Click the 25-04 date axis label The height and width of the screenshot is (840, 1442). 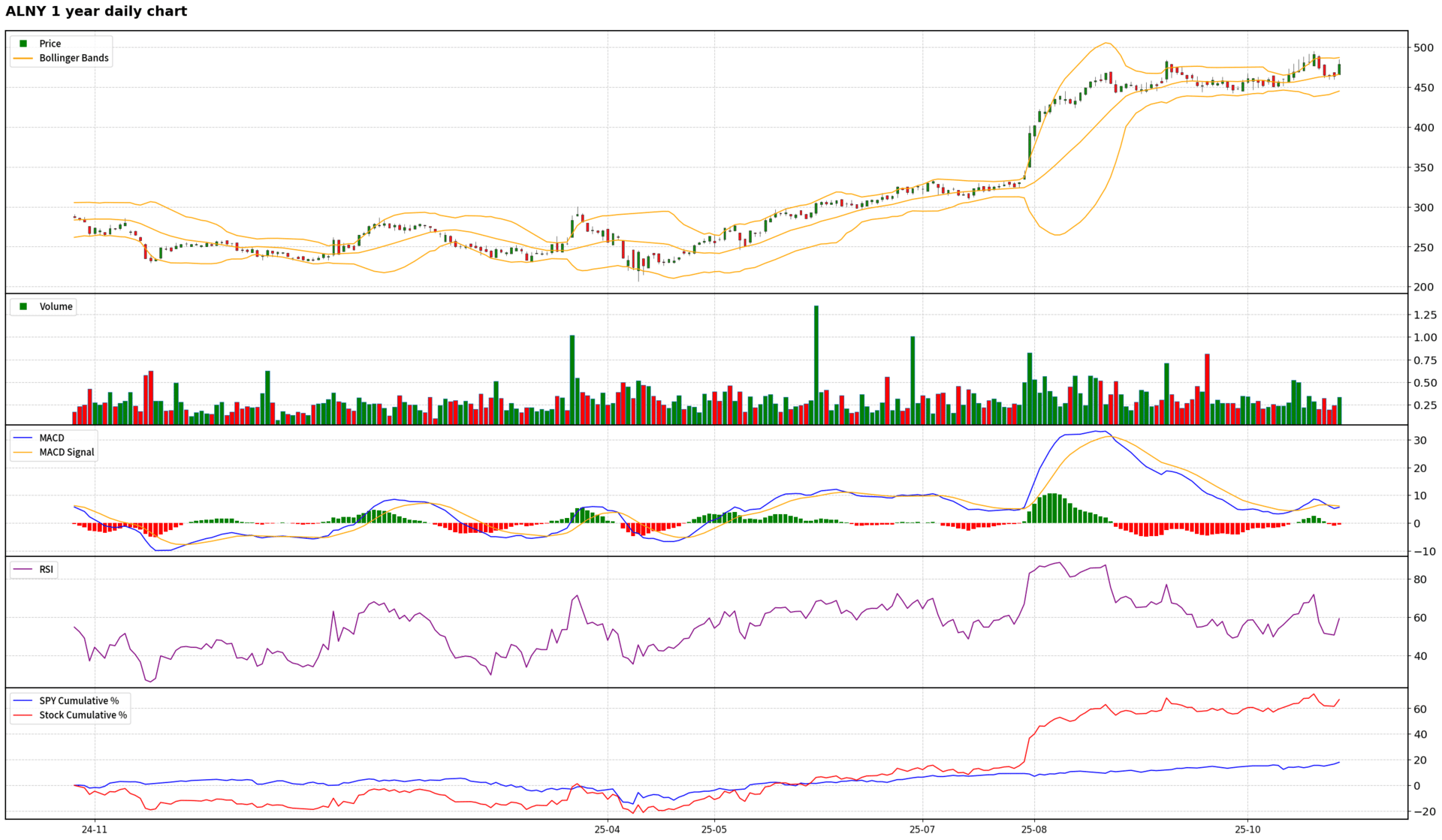(607, 829)
